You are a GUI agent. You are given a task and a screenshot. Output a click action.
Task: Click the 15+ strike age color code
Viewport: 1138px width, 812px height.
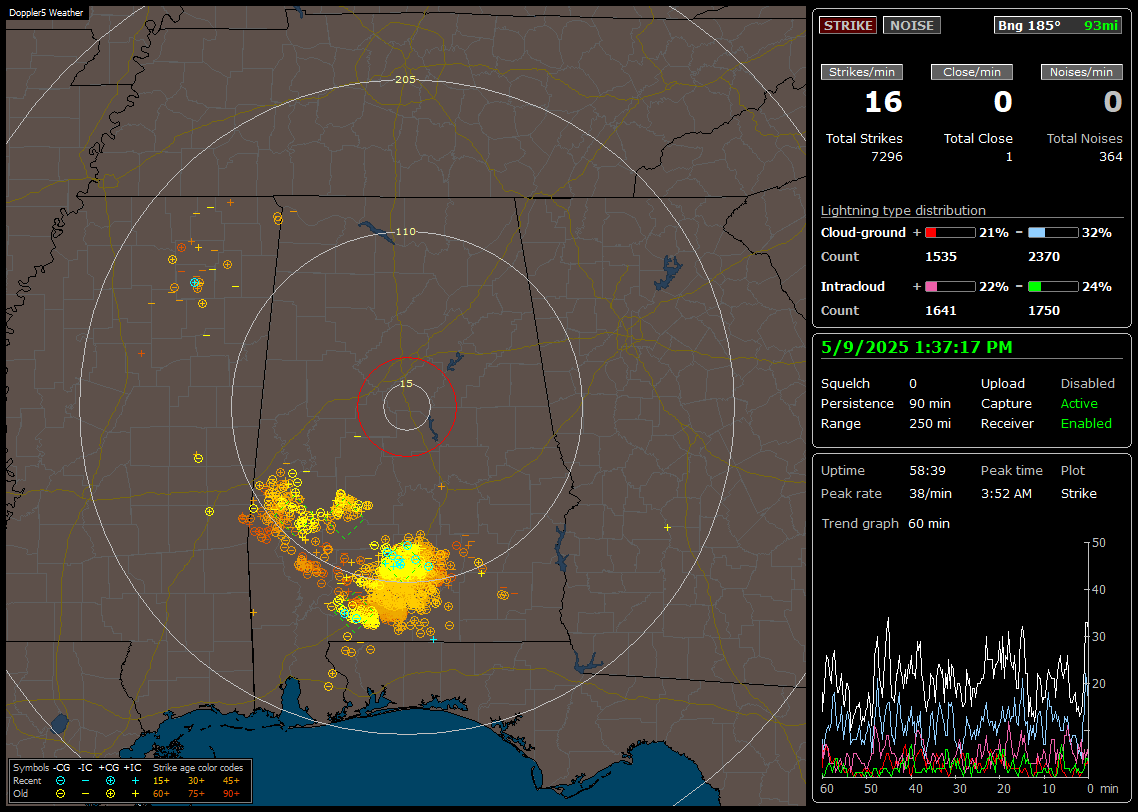coord(161,781)
